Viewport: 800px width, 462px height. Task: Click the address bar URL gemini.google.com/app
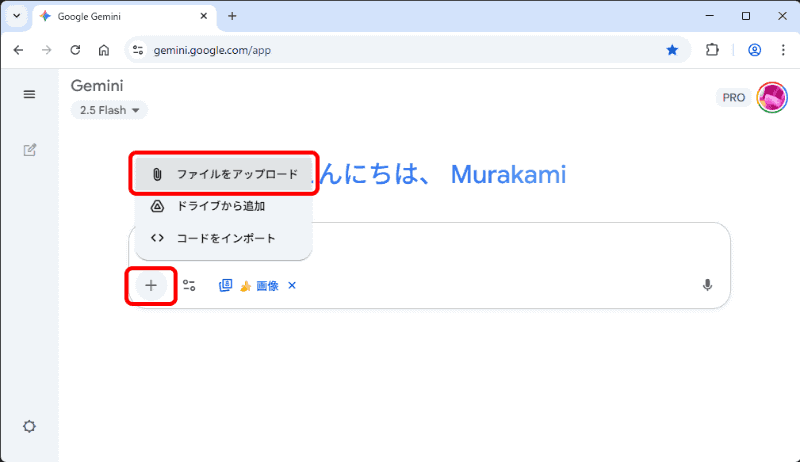click(x=212, y=50)
